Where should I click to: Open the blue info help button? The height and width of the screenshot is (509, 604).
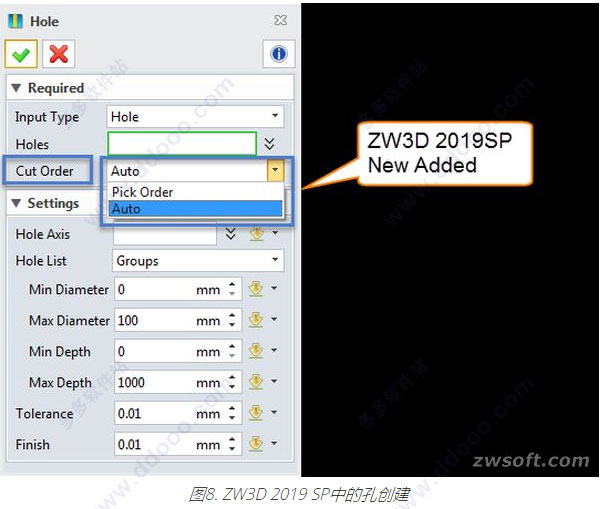click(279, 54)
